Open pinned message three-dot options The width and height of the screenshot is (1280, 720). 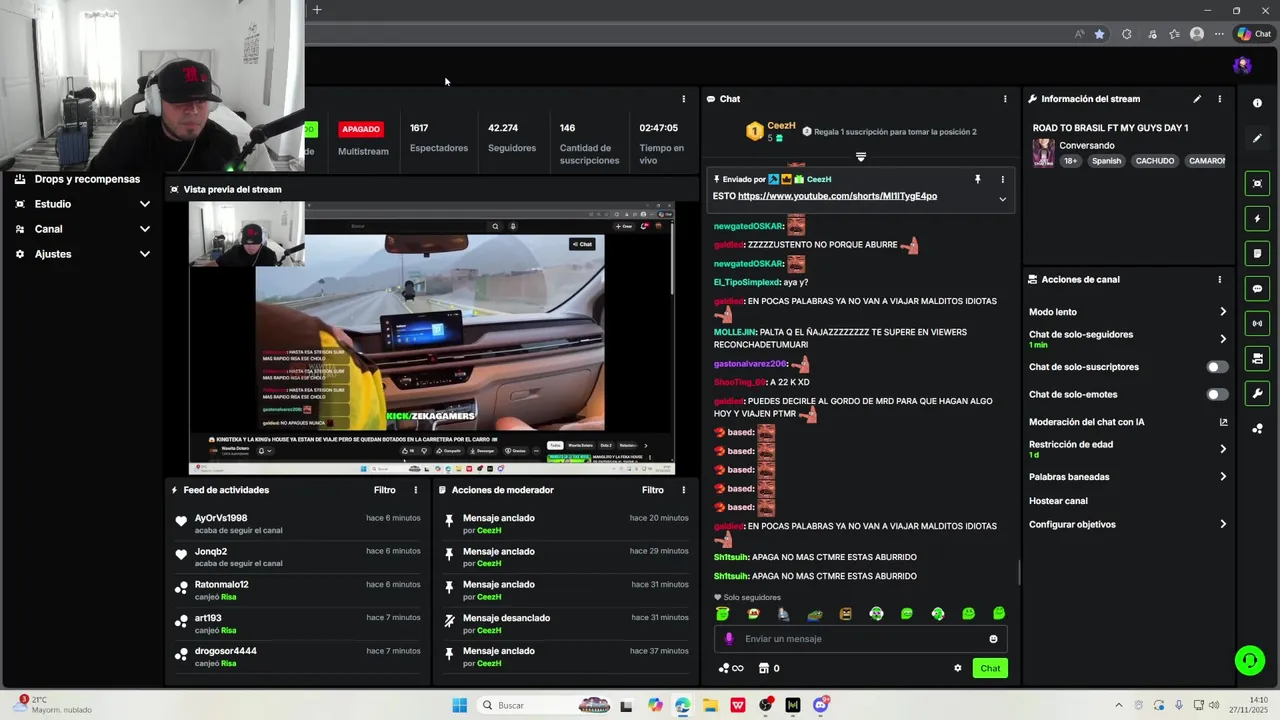click(1002, 179)
